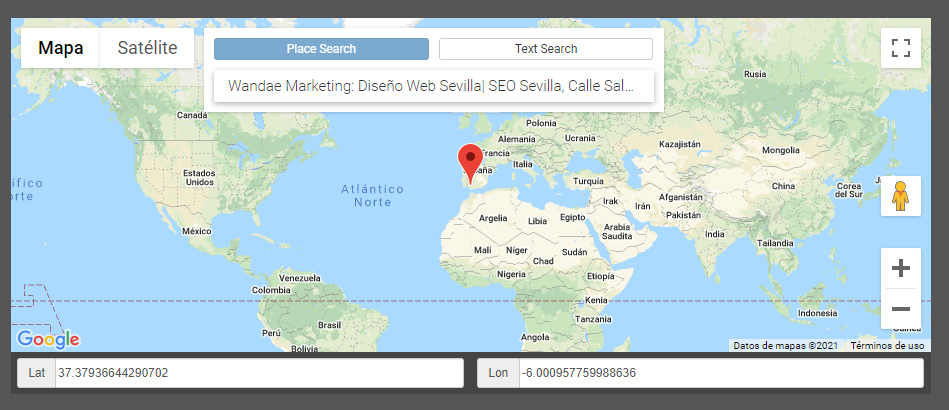This screenshot has width=949, height=410.
Task: Click the Bolivia label on map
Action: pyautogui.click(x=304, y=349)
